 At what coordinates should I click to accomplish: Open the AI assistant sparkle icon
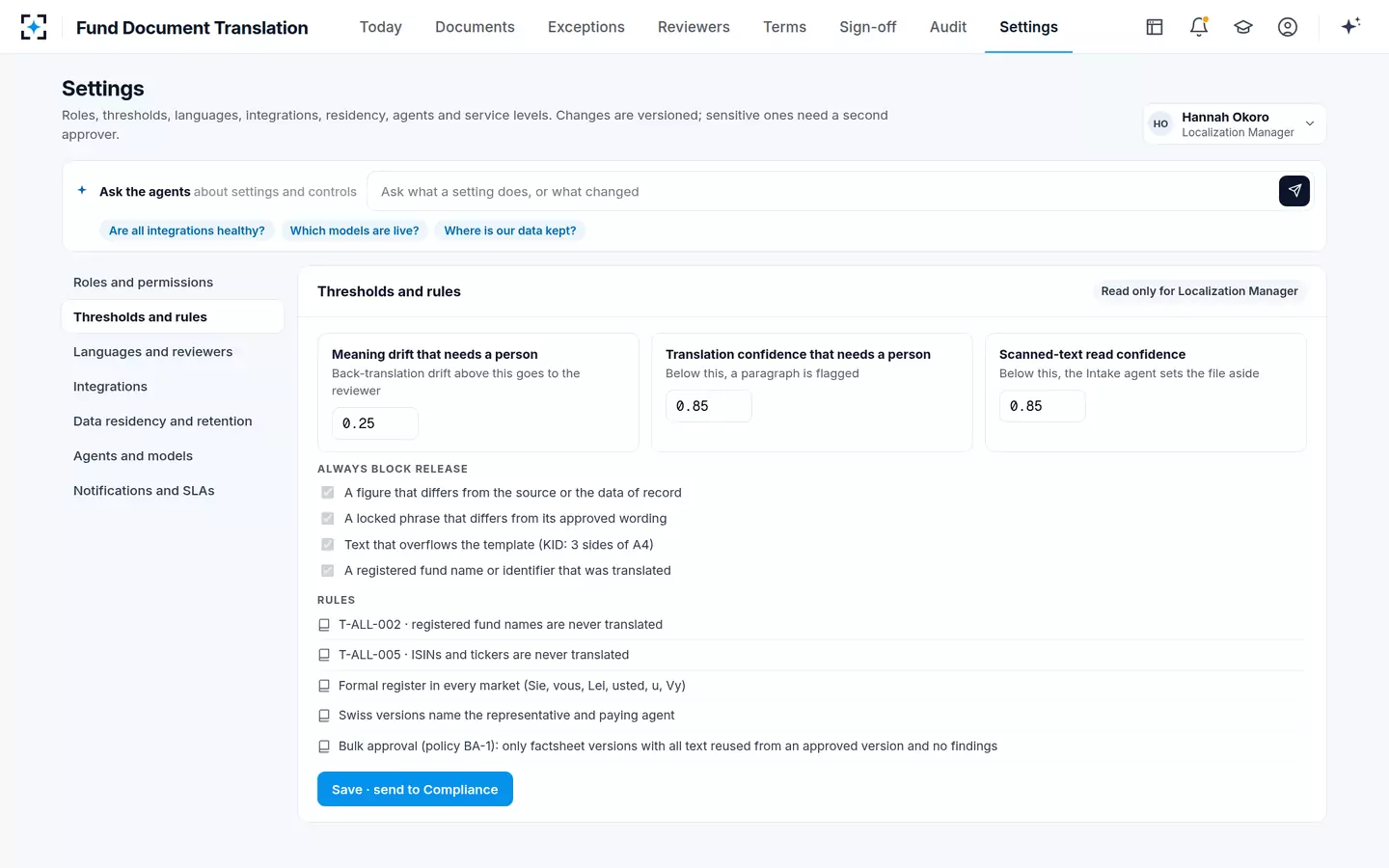pyautogui.click(x=1350, y=26)
